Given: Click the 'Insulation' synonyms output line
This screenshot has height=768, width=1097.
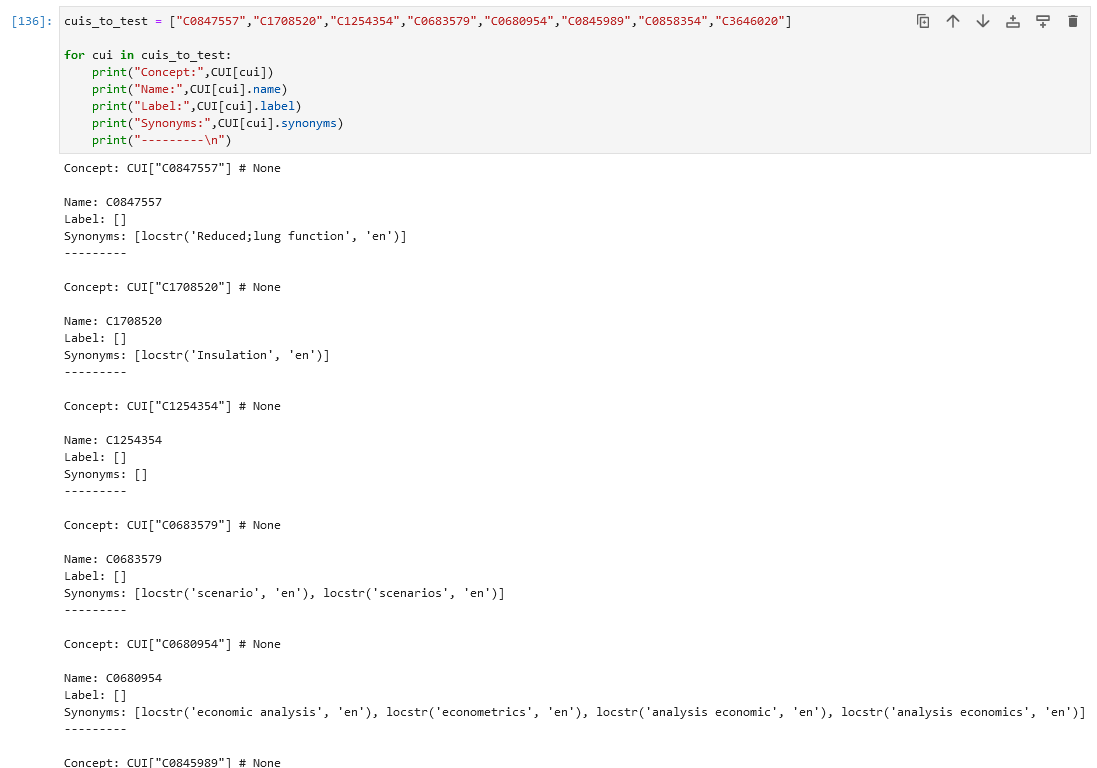Looking at the screenshot, I should [x=196, y=355].
